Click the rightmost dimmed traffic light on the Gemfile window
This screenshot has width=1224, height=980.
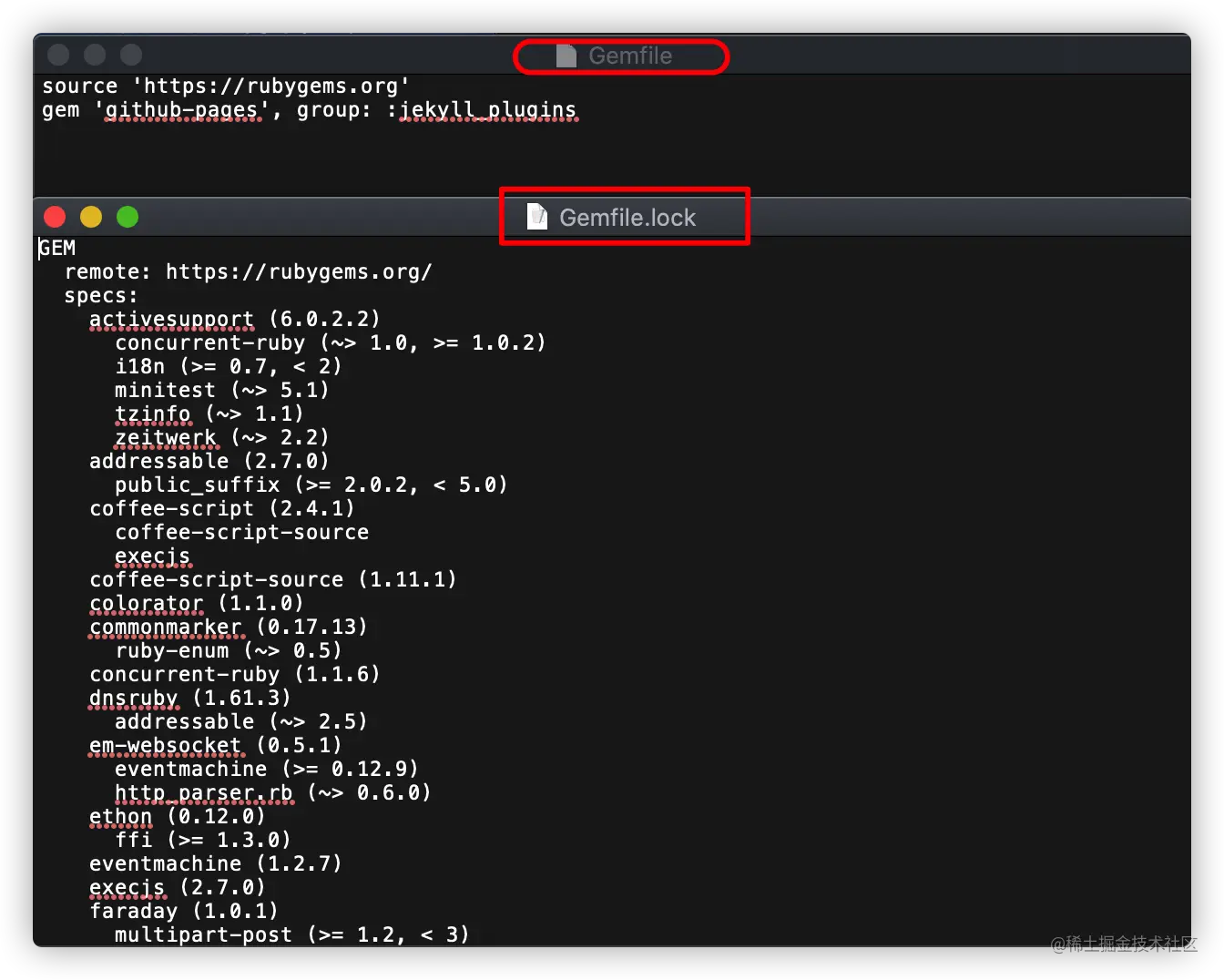point(131,55)
